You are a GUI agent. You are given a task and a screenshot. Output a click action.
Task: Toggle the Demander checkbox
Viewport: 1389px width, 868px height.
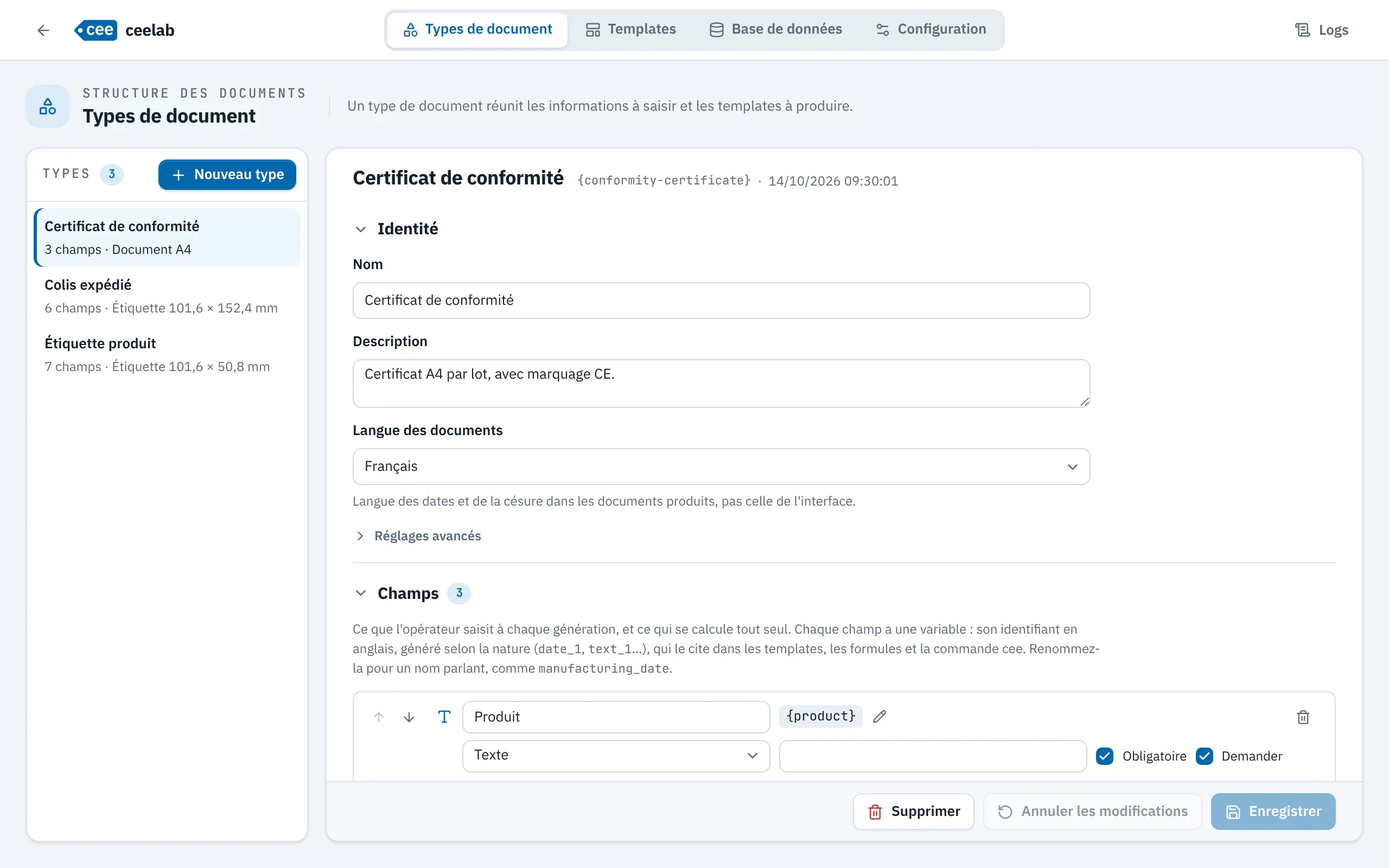pos(1204,756)
